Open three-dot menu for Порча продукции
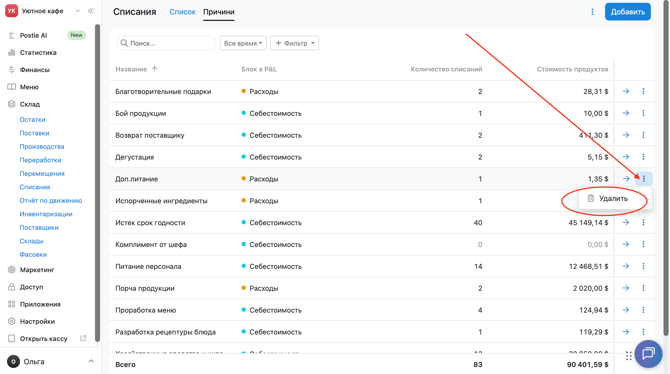 [644, 288]
